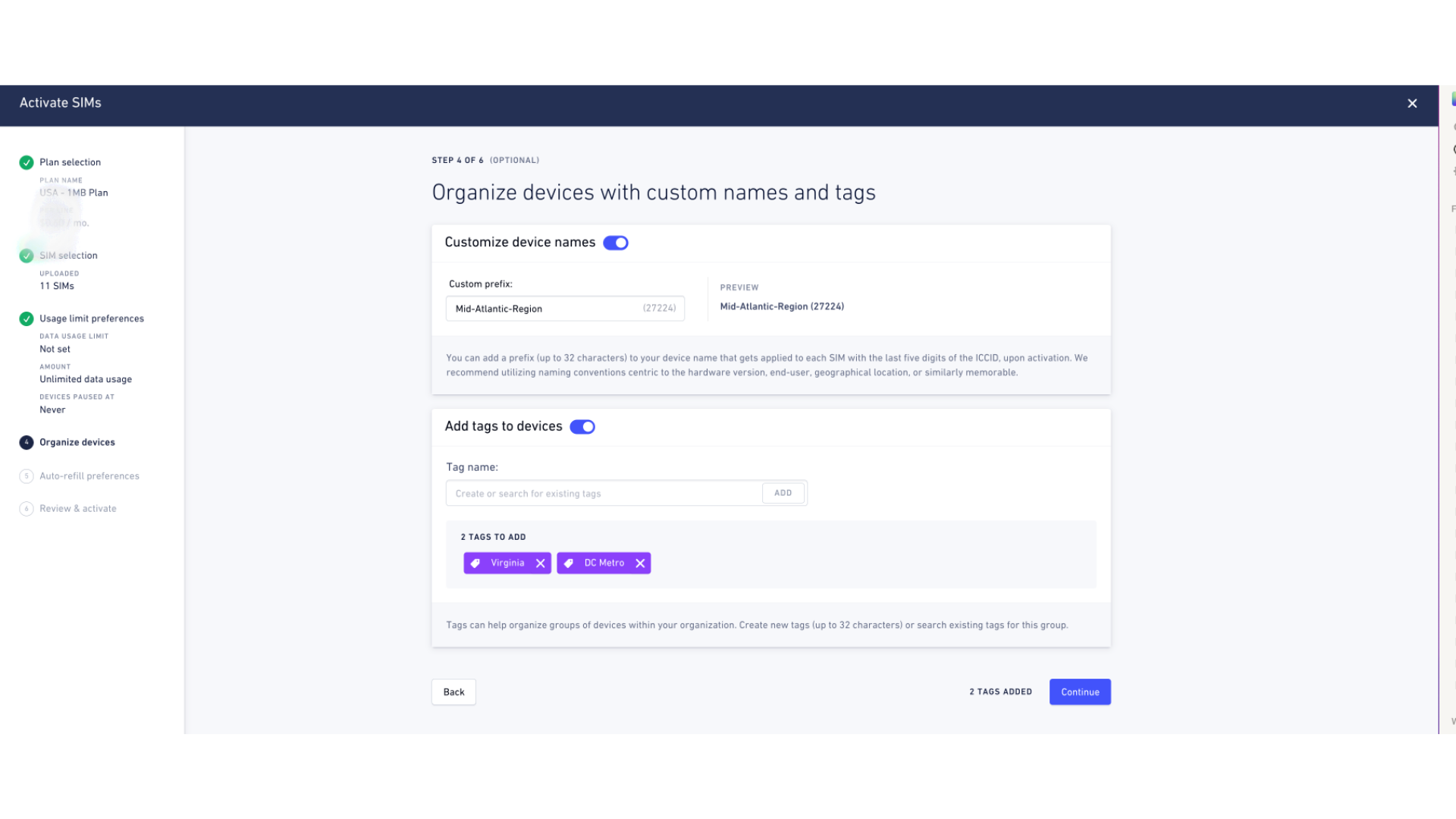
Task: Click the ADD button for tags
Action: [x=783, y=493]
